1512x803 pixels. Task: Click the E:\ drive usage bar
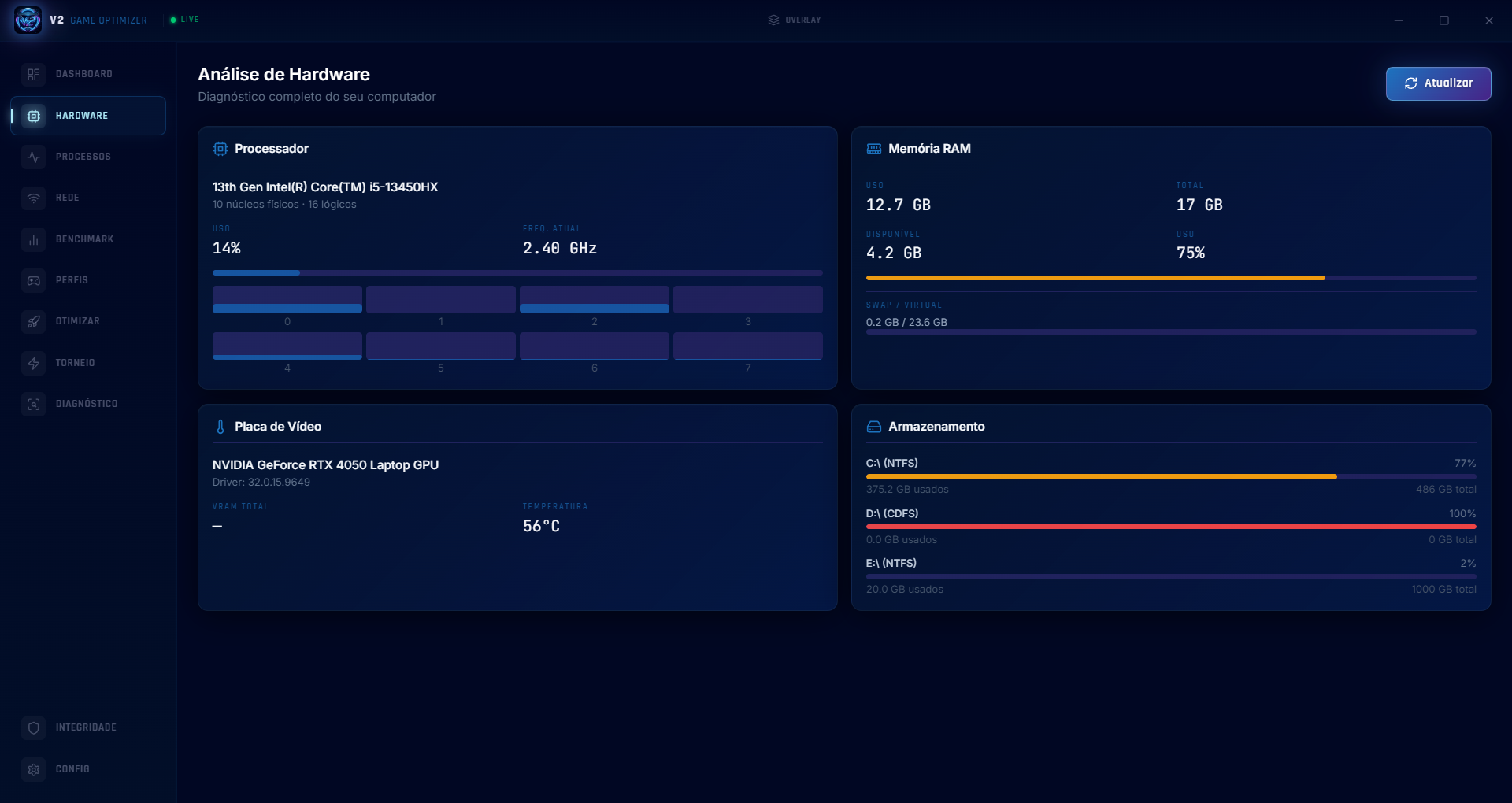point(1171,577)
